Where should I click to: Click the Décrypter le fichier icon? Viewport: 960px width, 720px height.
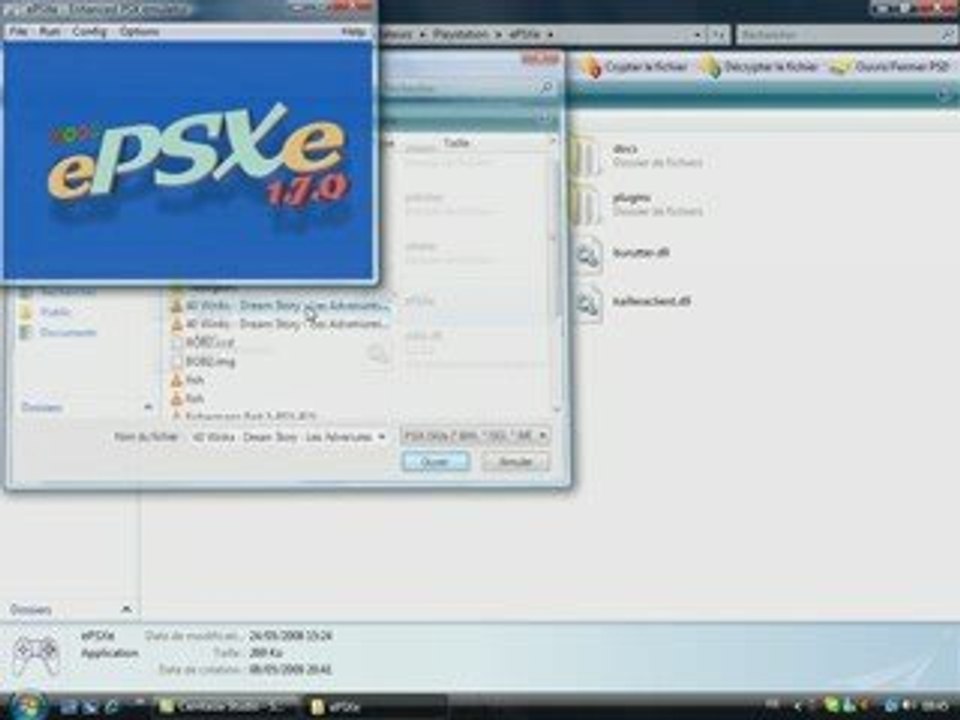point(711,67)
